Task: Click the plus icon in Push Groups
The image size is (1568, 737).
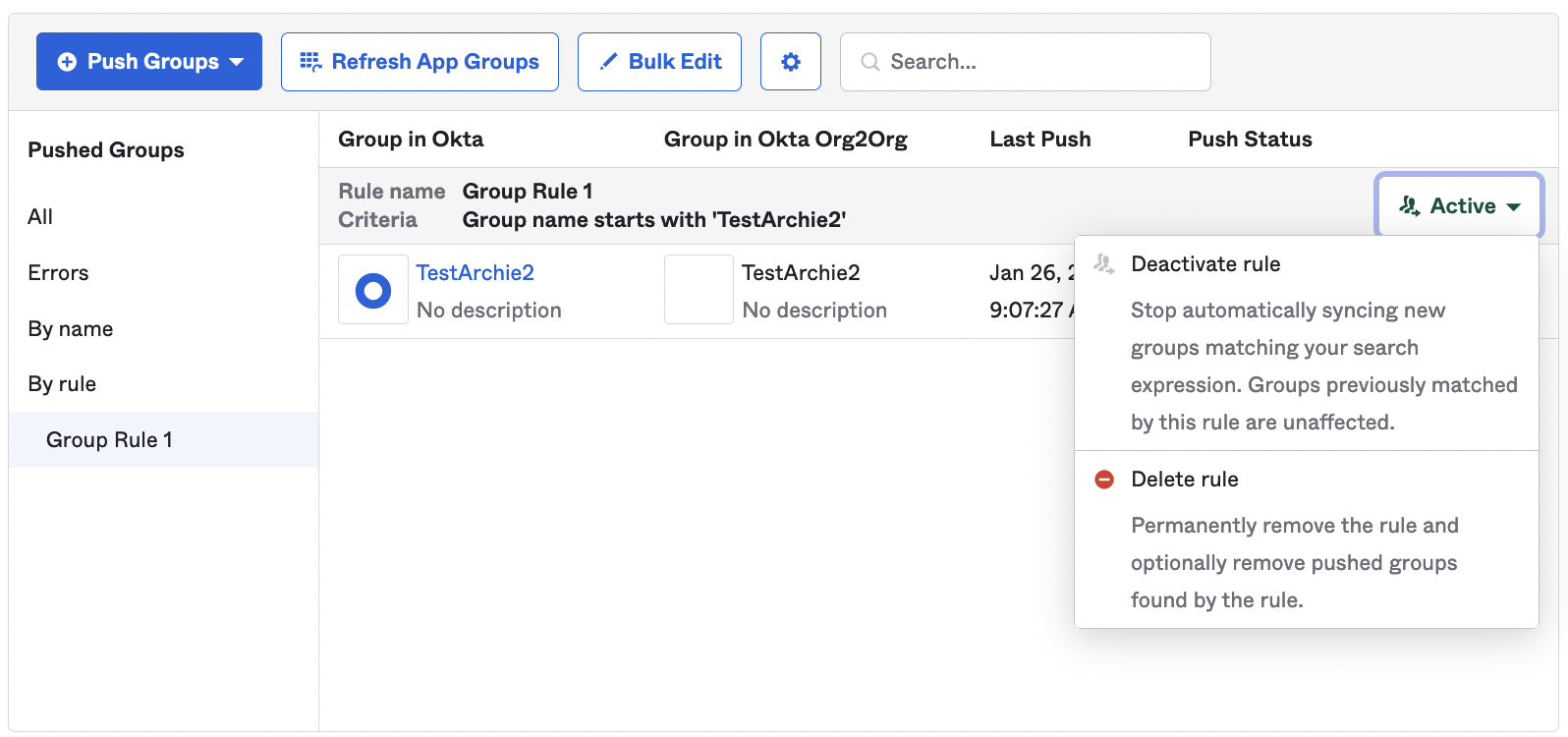Action: [x=67, y=62]
